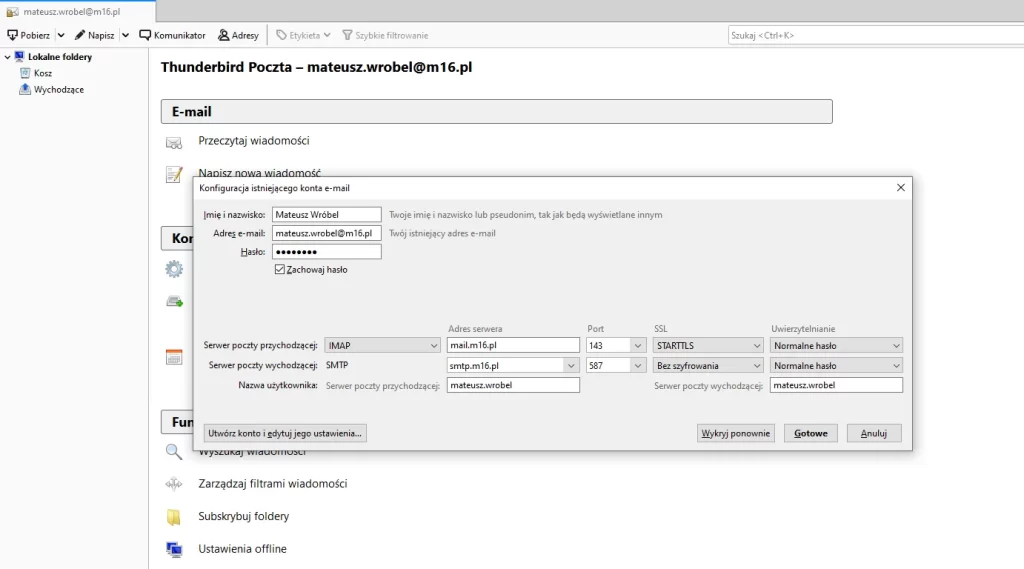This screenshot has width=1024, height=569.
Task: Open the Bez szyfrowania SSL dropdown
Action: click(x=708, y=366)
